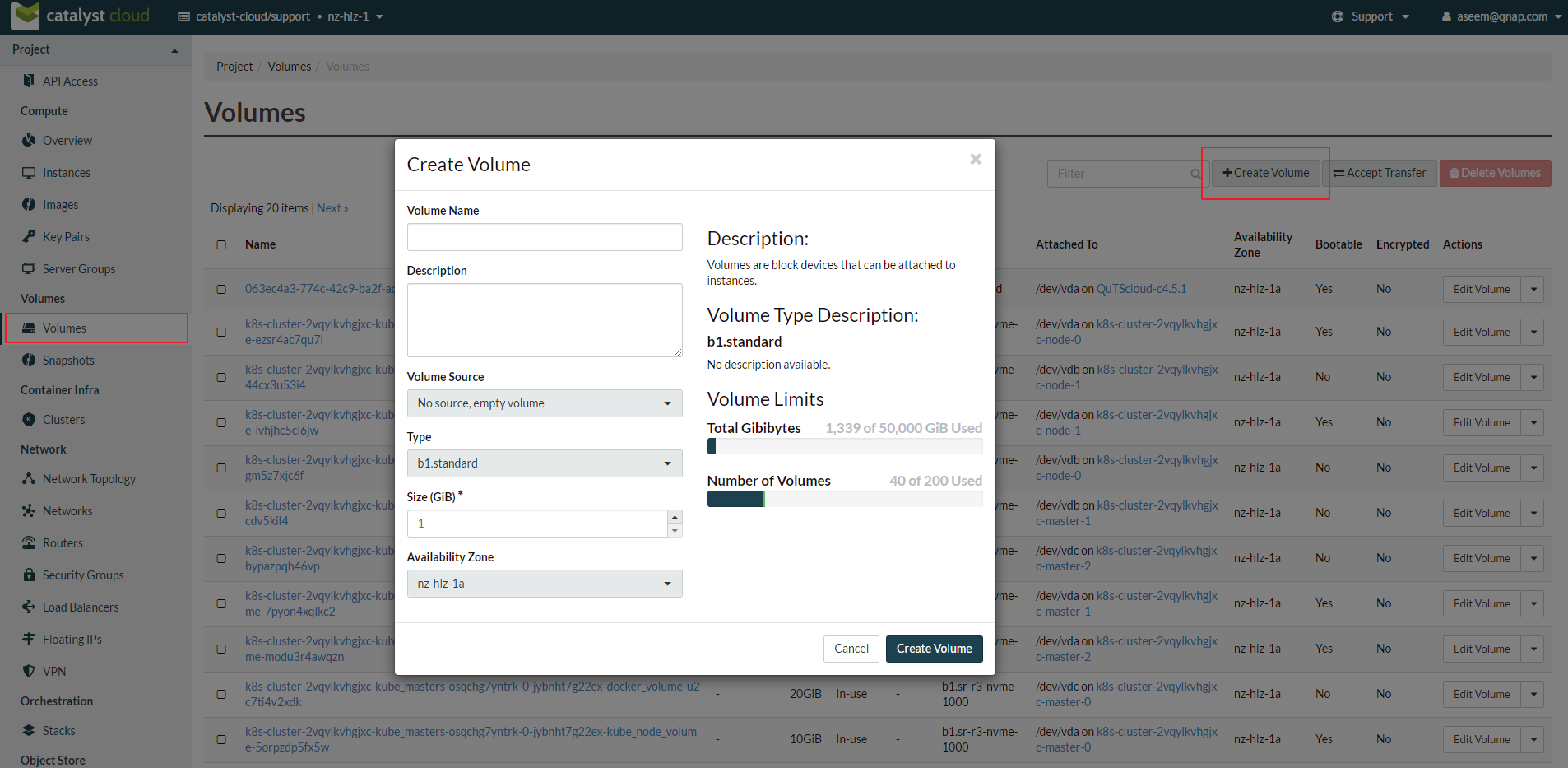
Task: Open the Availability Zone dropdown nz-hlz-1a
Action: tap(544, 584)
